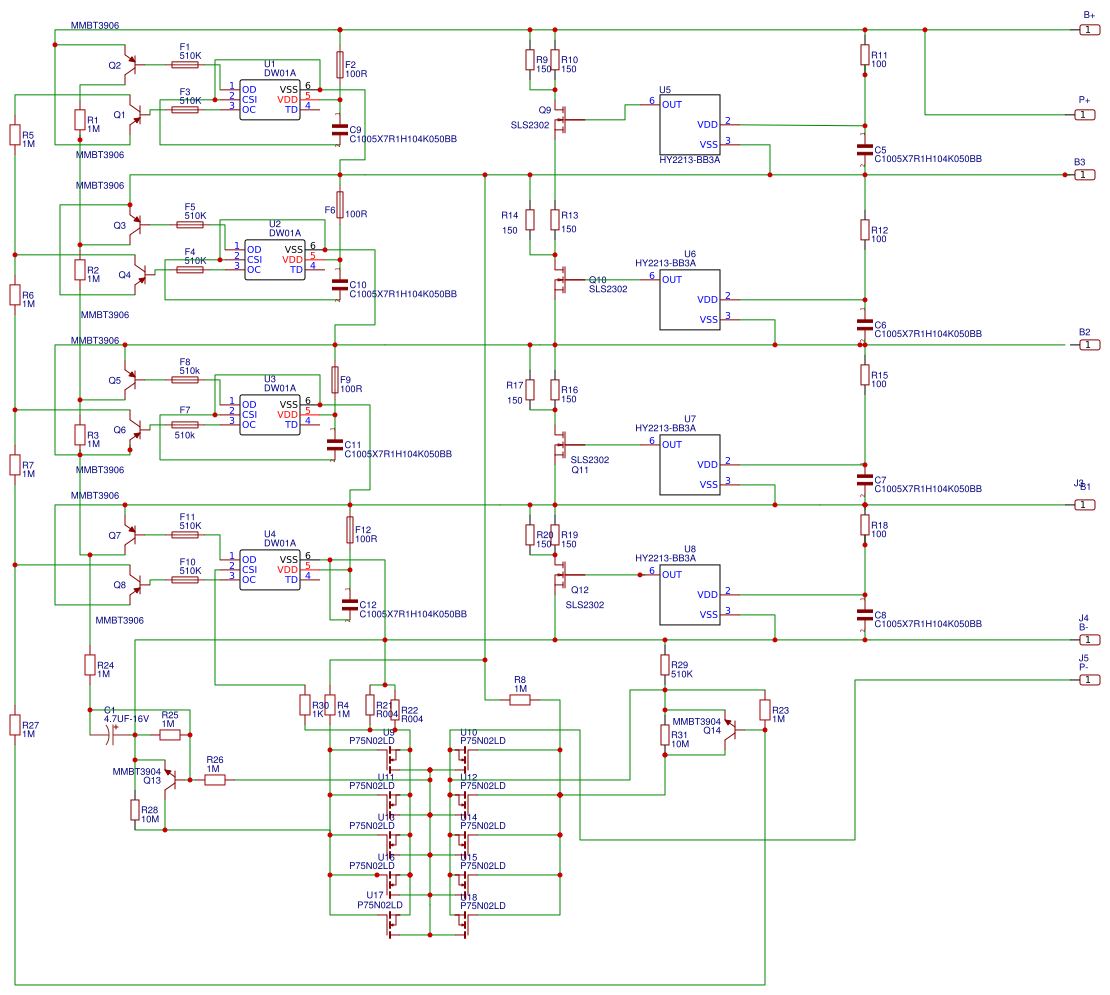This screenshot has width=1110, height=995.
Task: Click the U4 DW01A chip body
Action: click(270, 570)
